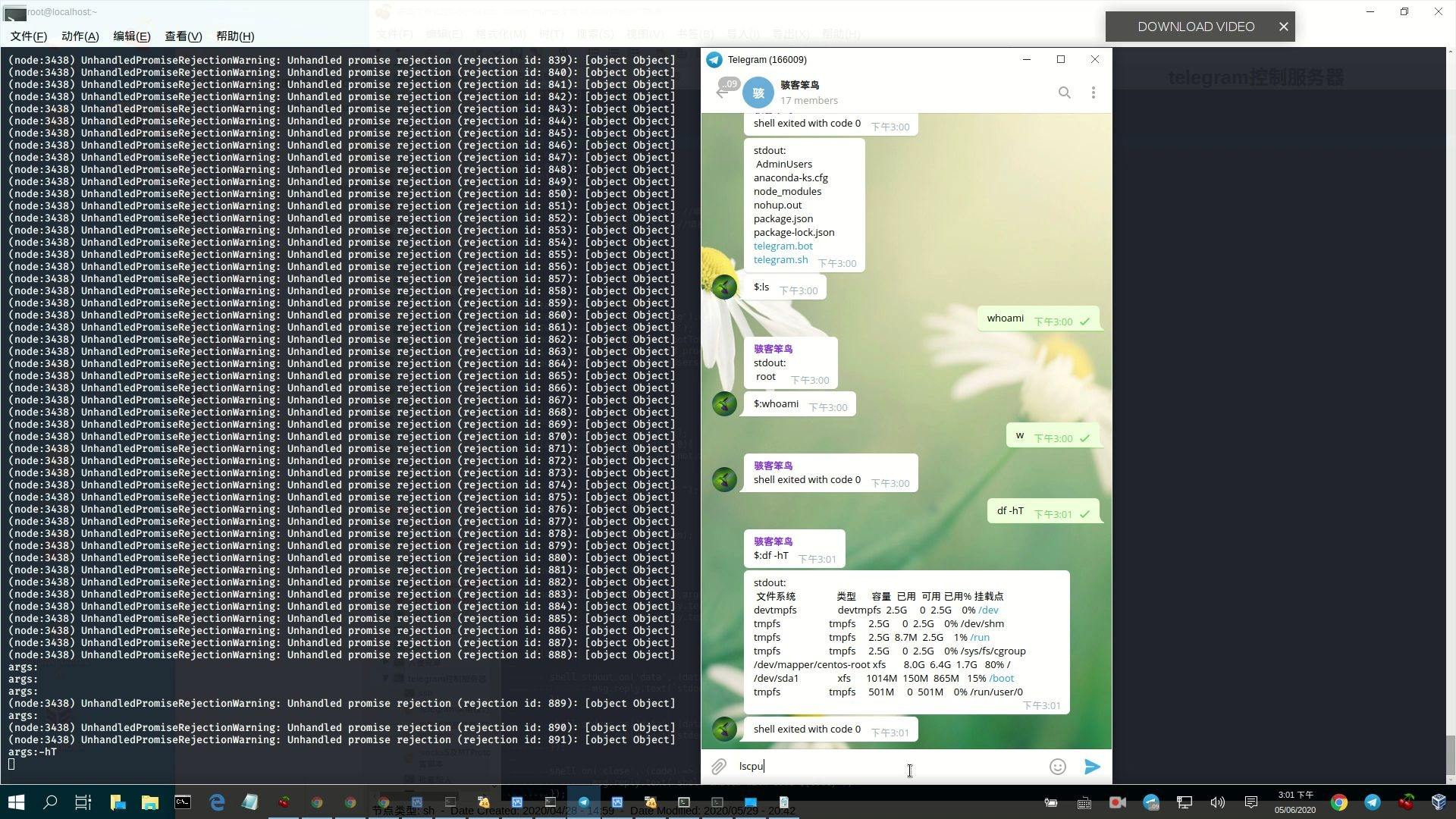Click the '$:df -hT' bot reply
The width and height of the screenshot is (1456, 819).
tap(794, 549)
